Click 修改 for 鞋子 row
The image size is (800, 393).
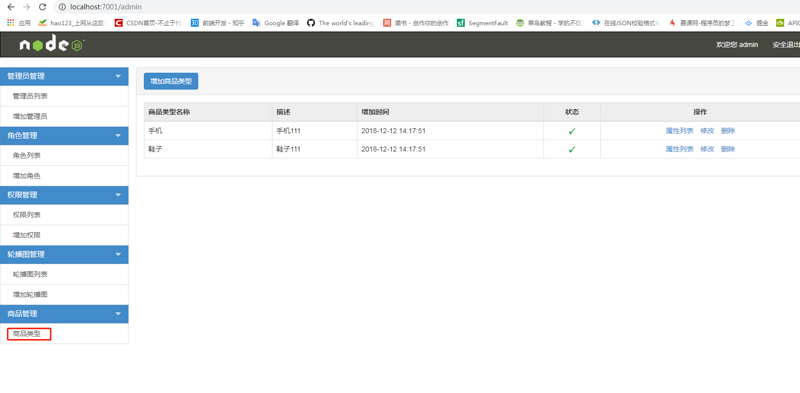point(707,149)
